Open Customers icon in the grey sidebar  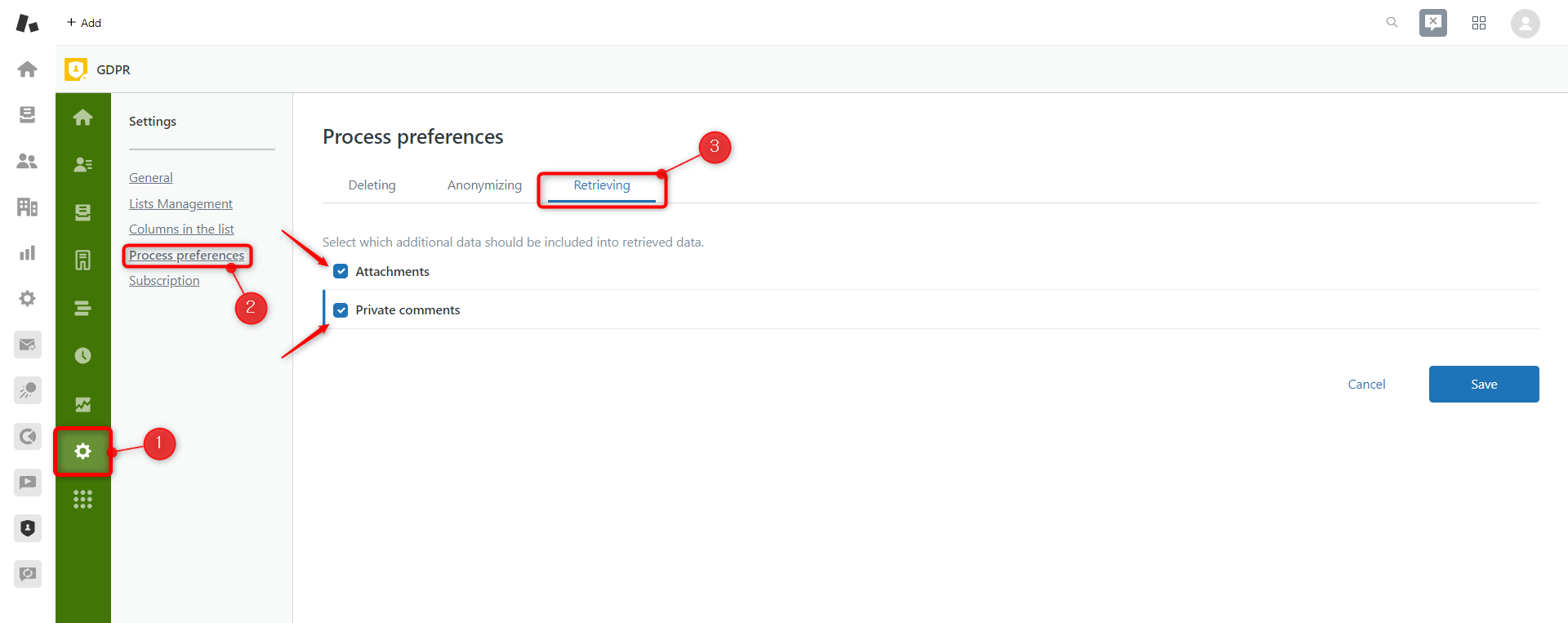[27, 161]
